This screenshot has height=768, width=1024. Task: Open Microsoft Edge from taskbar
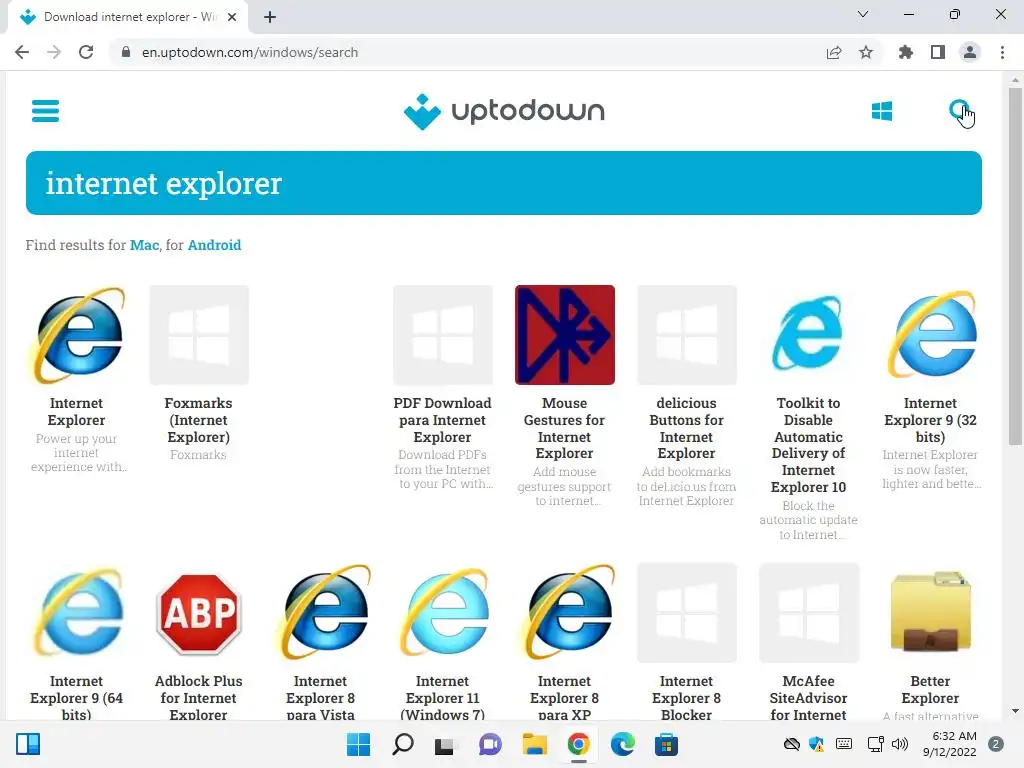[x=622, y=744]
